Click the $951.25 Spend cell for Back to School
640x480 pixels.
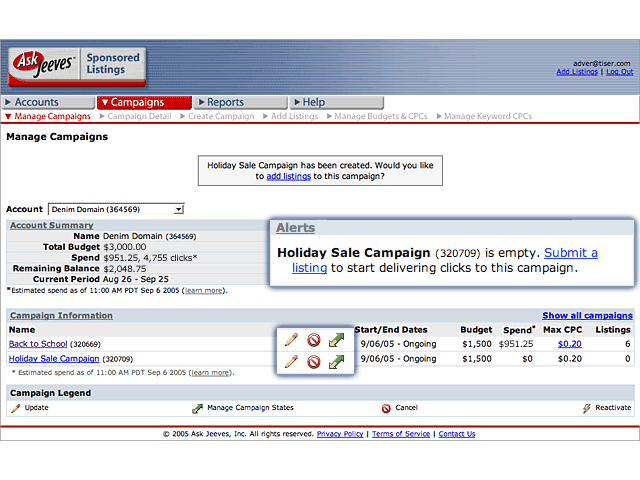pyautogui.click(x=516, y=344)
